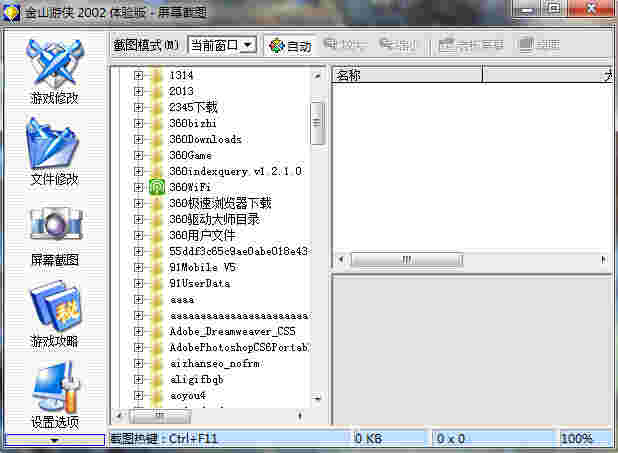Click the sidebar scroll-down arrow below 设置选项
Image resolution: width=618 pixels, height=453 pixels.
point(54,440)
